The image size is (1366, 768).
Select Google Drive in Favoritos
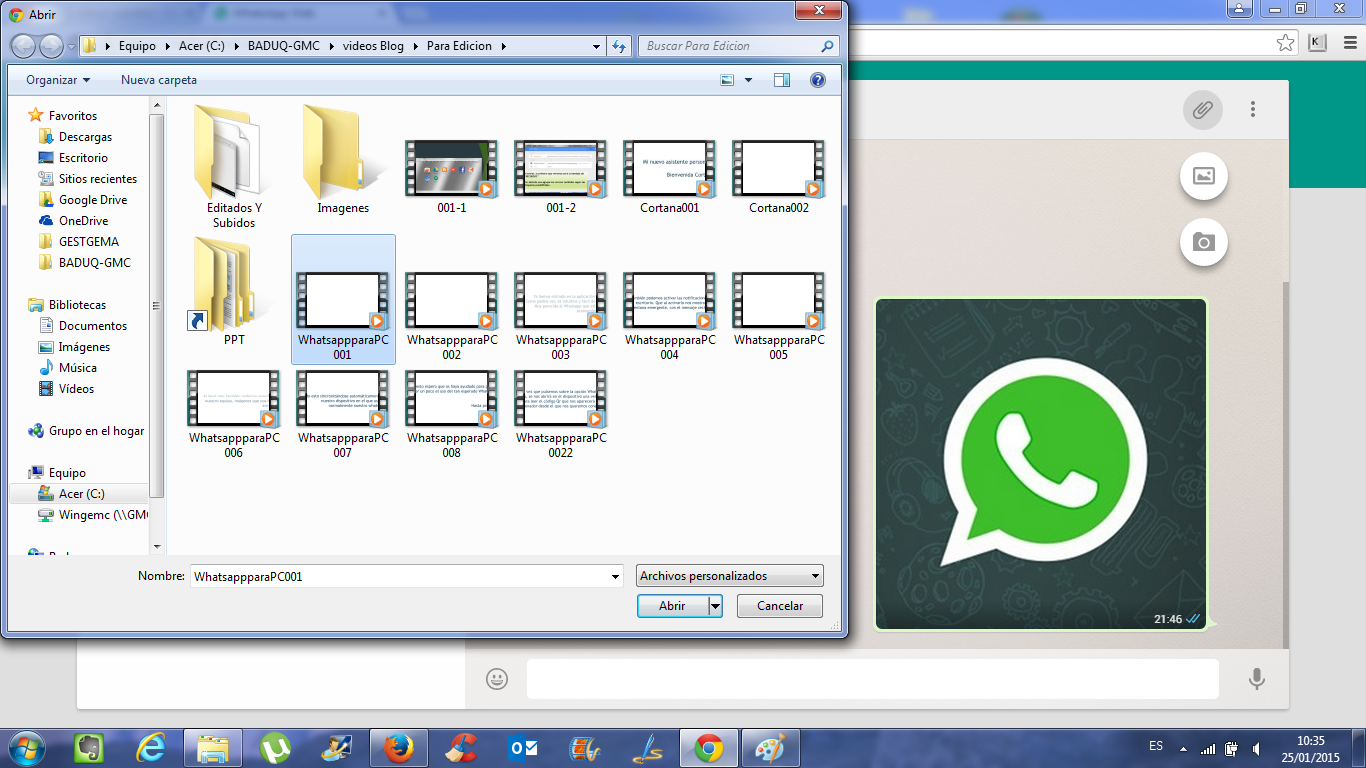[x=92, y=200]
